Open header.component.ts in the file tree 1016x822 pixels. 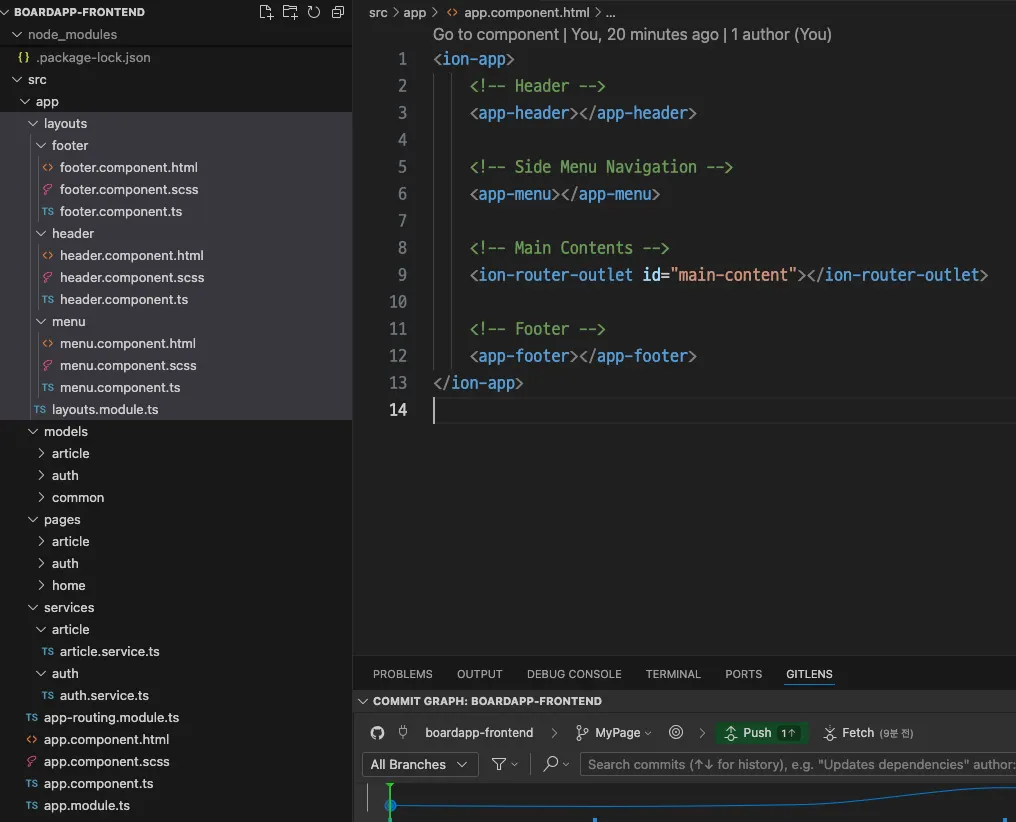123,299
